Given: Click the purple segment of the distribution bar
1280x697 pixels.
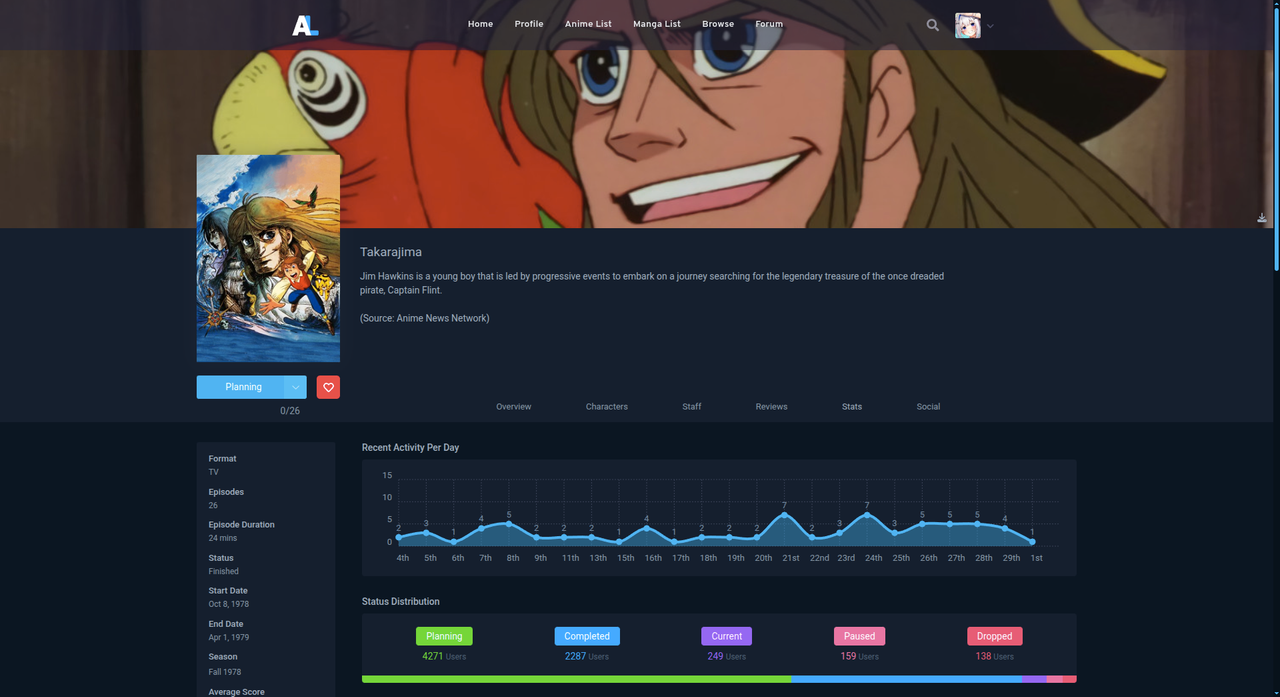Looking at the screenshot, I should click(x=1034, y=679).
